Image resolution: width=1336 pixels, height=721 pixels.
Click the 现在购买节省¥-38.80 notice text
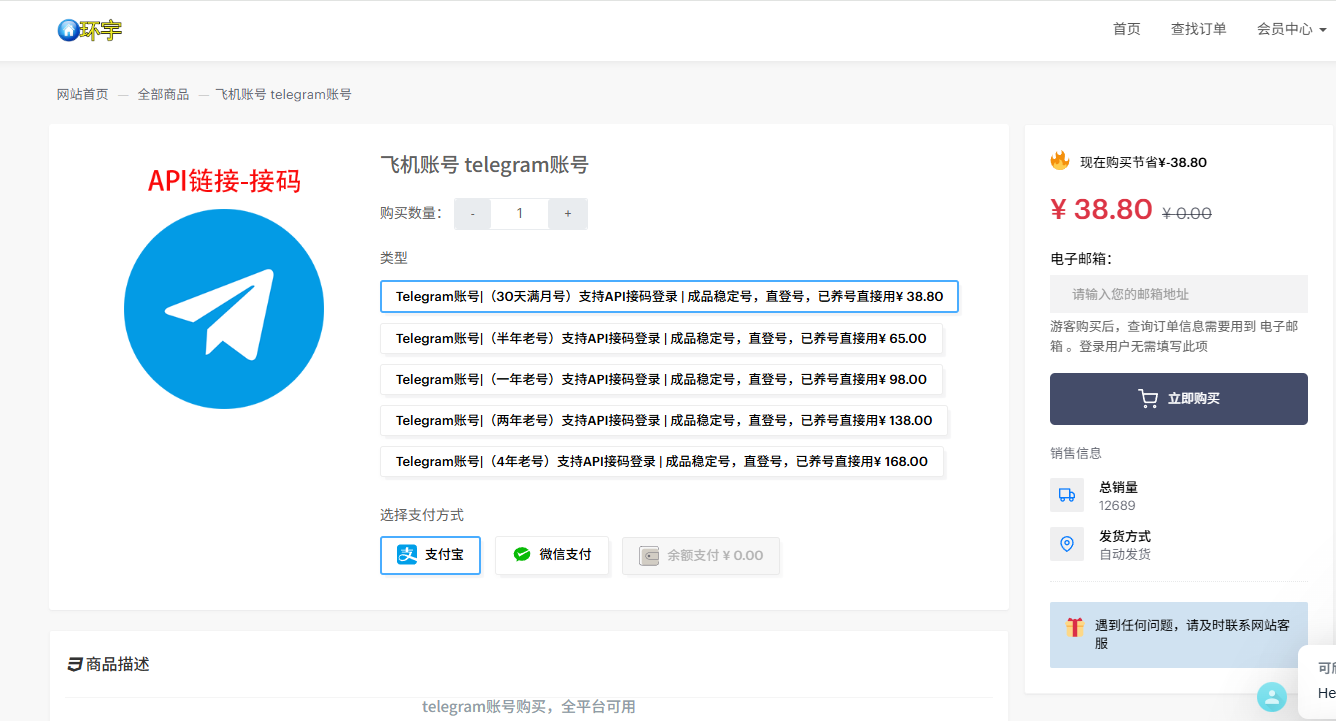(1143, 162)
